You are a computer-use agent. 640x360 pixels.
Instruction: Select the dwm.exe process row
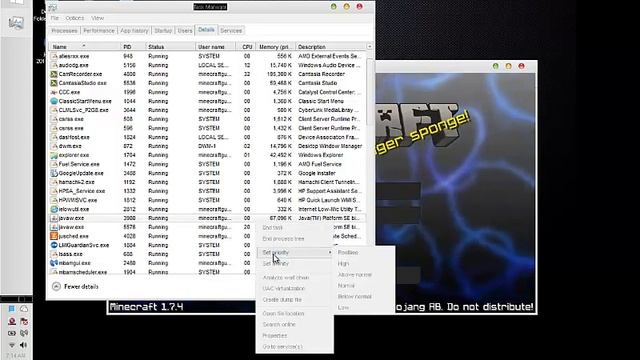tap(207, 146)
